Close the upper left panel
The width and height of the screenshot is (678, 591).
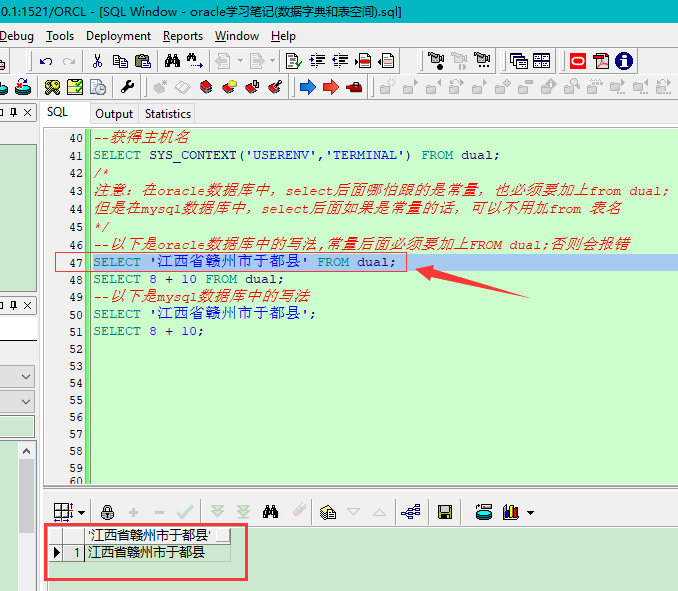[28, 113]
